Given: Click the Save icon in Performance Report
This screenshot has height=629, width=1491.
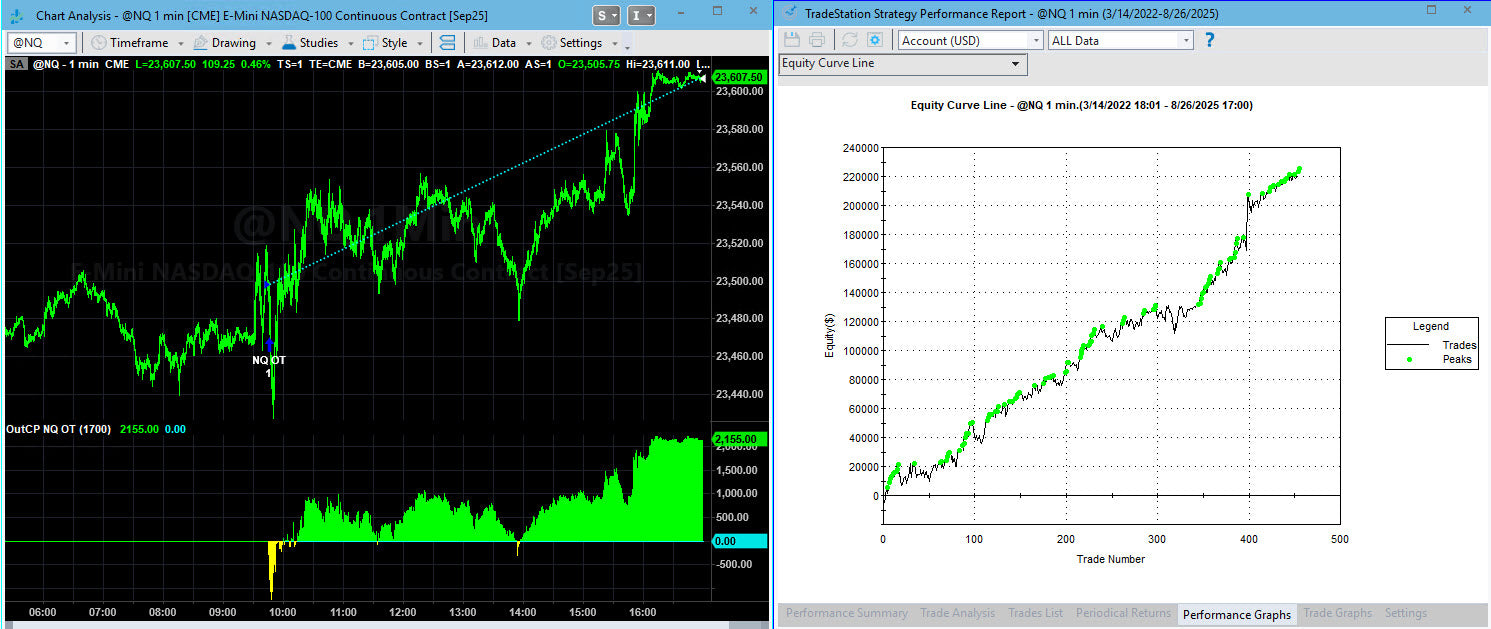Looking at the screenshot, I should (x=792, y=40).
